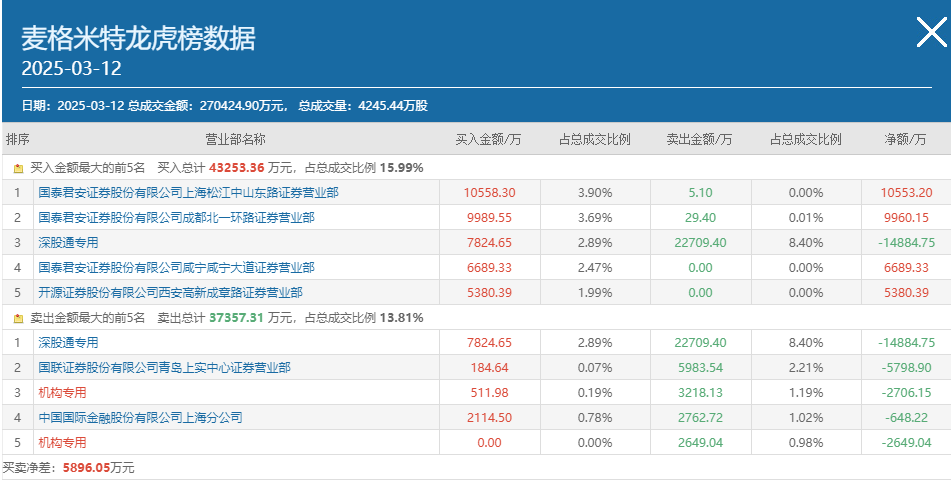Click the icon beside 卖出金额最大的前5名
Viewport: 951px width, 480px height.
point(19,318)
